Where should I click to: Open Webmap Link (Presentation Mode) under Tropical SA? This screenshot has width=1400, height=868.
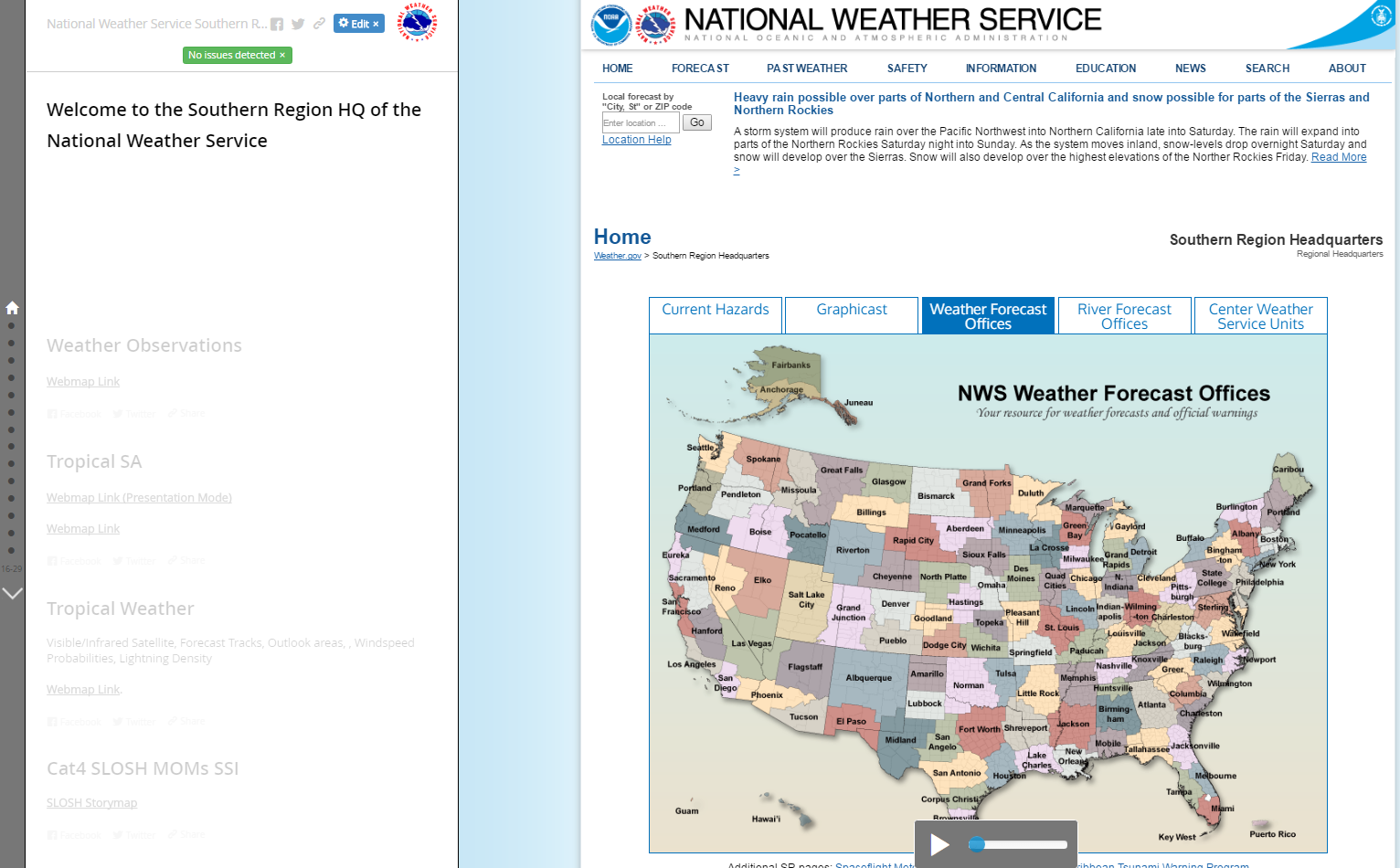(x=139, y=498)
